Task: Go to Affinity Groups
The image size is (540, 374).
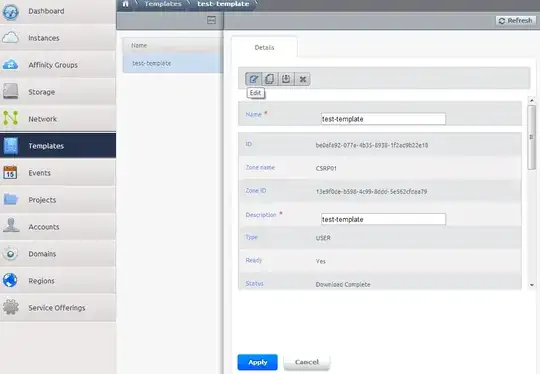Action: click(58, 65)
